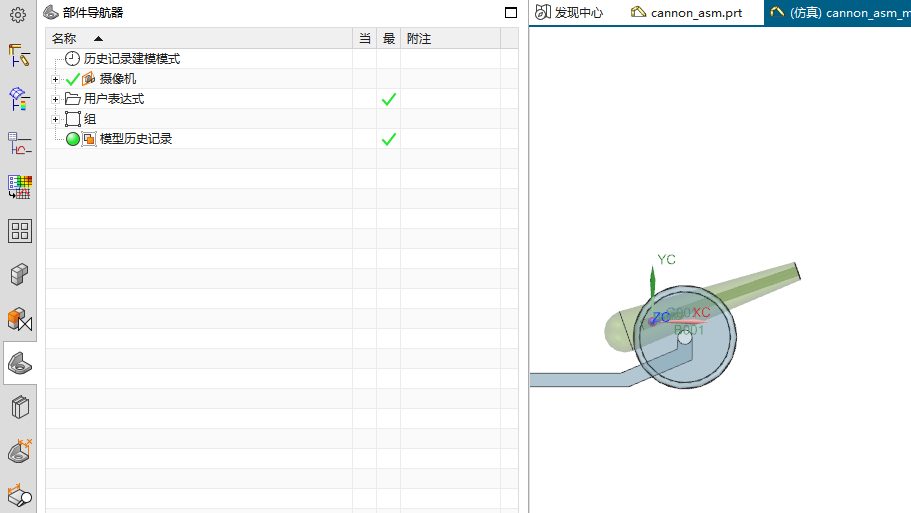
Task: Sort by the 名称 column header
Action: point(64,38)
